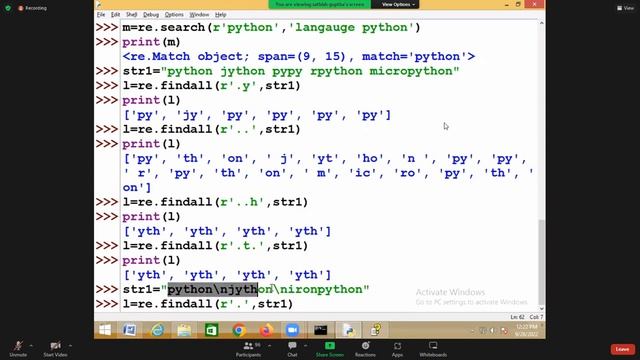The height and width of the screenshot is (360, 640).
Task: Click the output ['py', 'jy', 'py', 'py', 'py', 'py']
Action: (257, 115)
